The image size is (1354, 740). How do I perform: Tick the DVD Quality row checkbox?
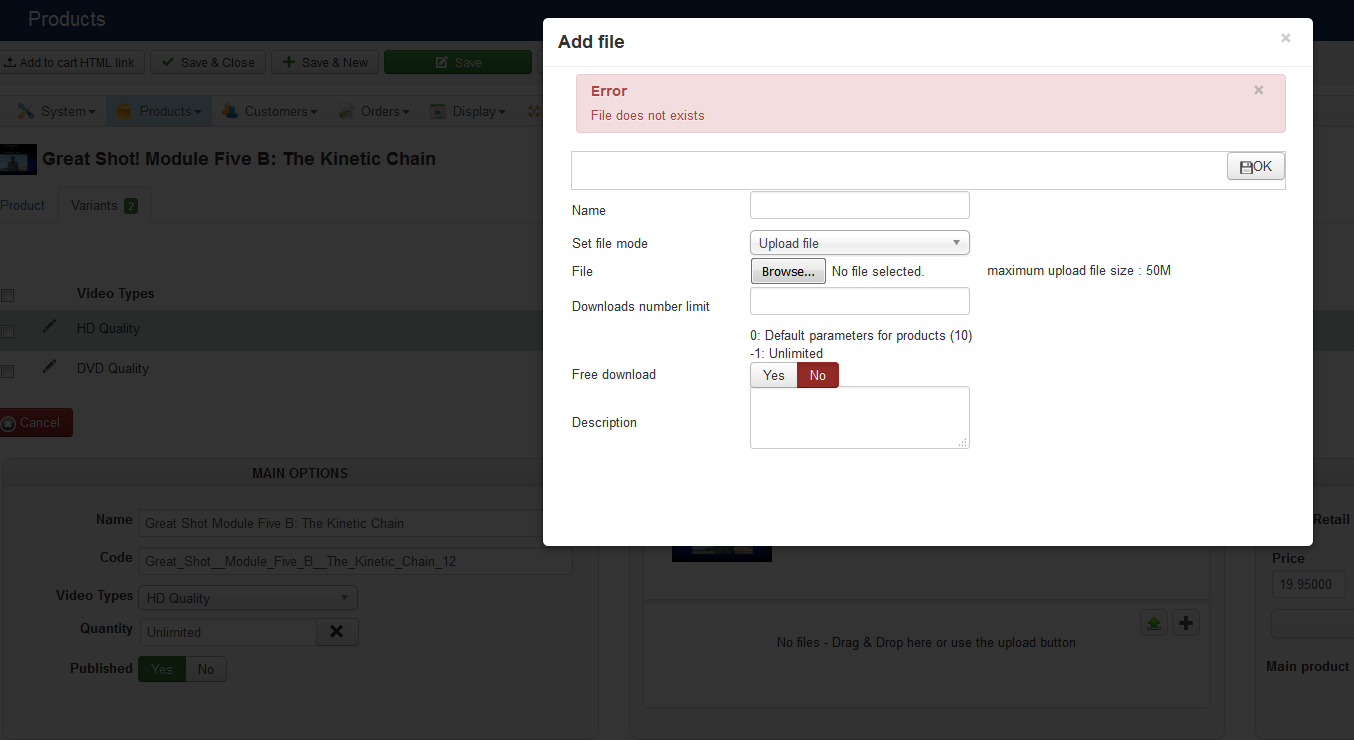point(8,371)
